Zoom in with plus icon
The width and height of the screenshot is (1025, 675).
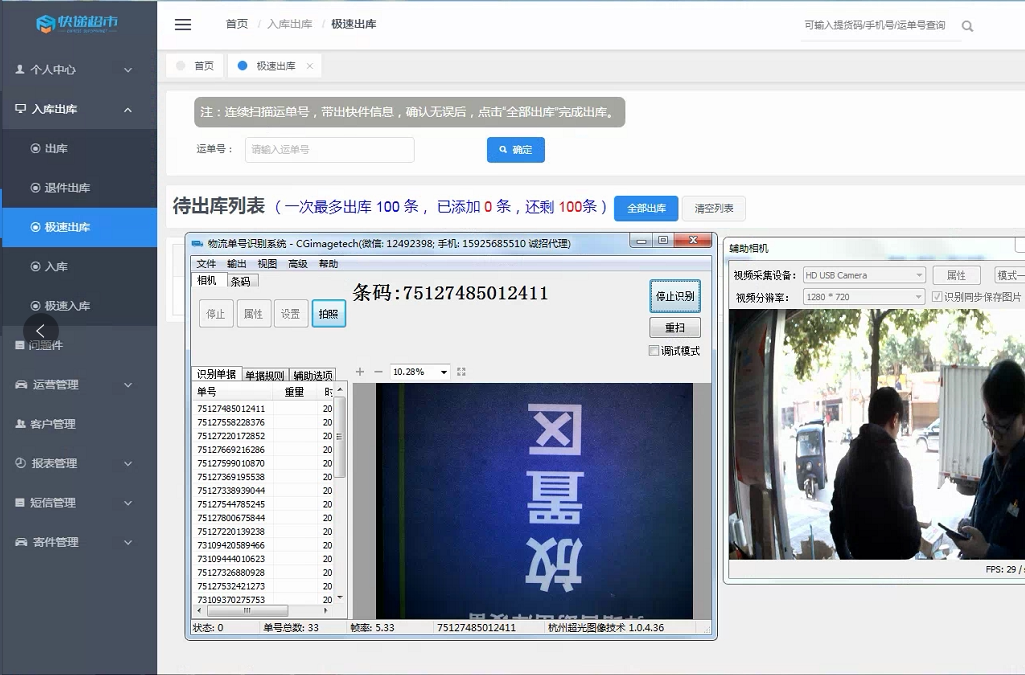click(360, 372)
